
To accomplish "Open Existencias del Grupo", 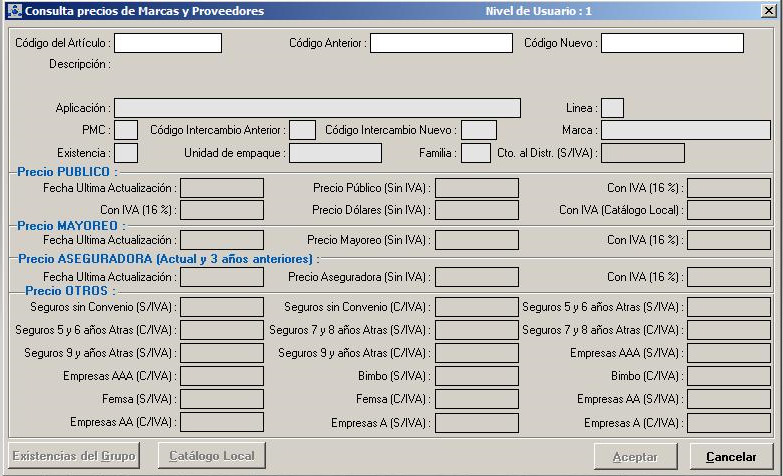I will point(74,456).
